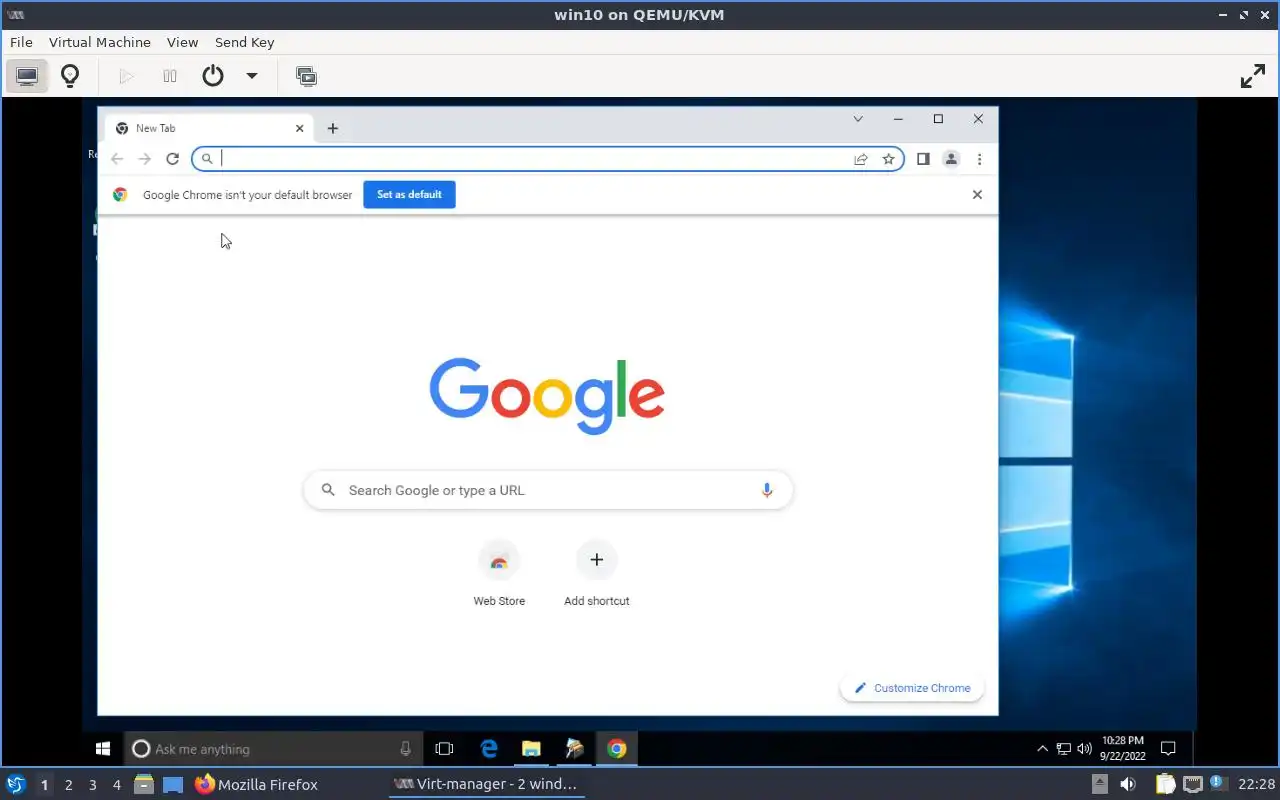The image size is (1280, 800).
Task: Show the graphical console view icon
Action: click(x=27, y=76)
